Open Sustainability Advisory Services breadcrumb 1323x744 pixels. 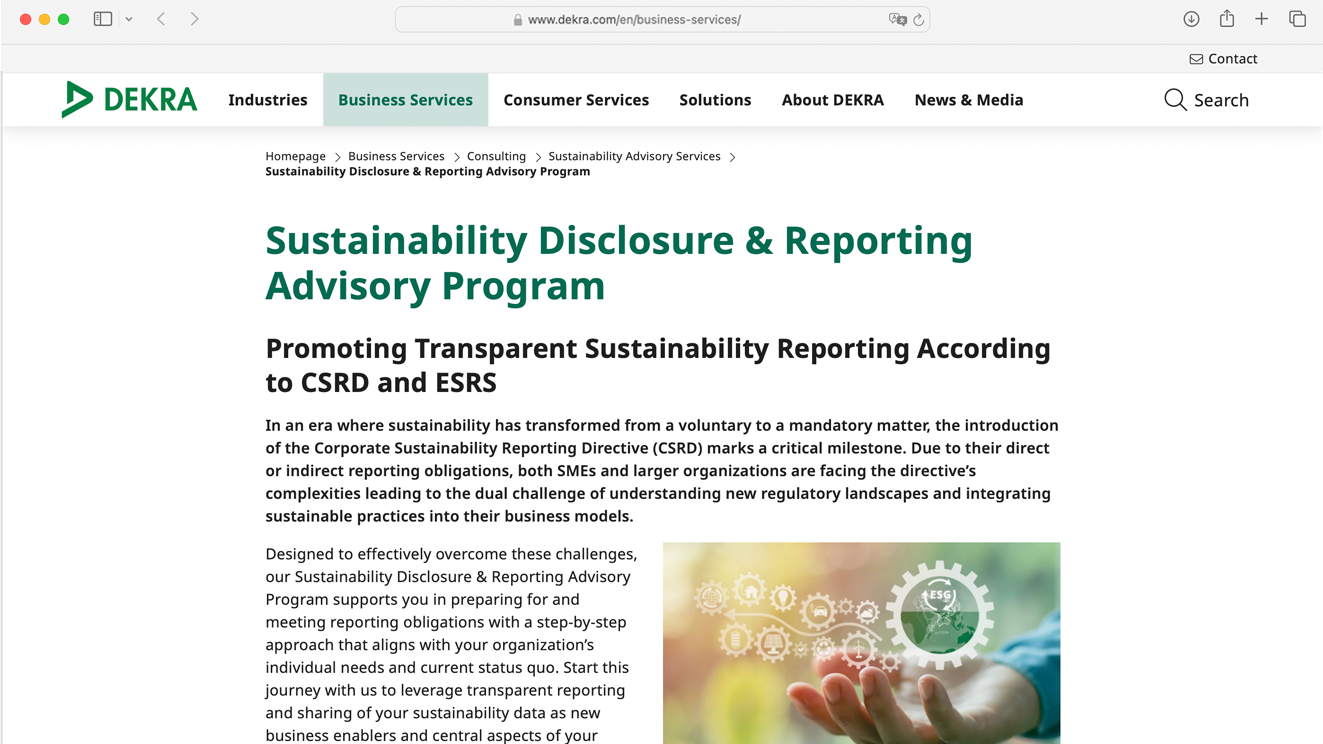(634, 156)
